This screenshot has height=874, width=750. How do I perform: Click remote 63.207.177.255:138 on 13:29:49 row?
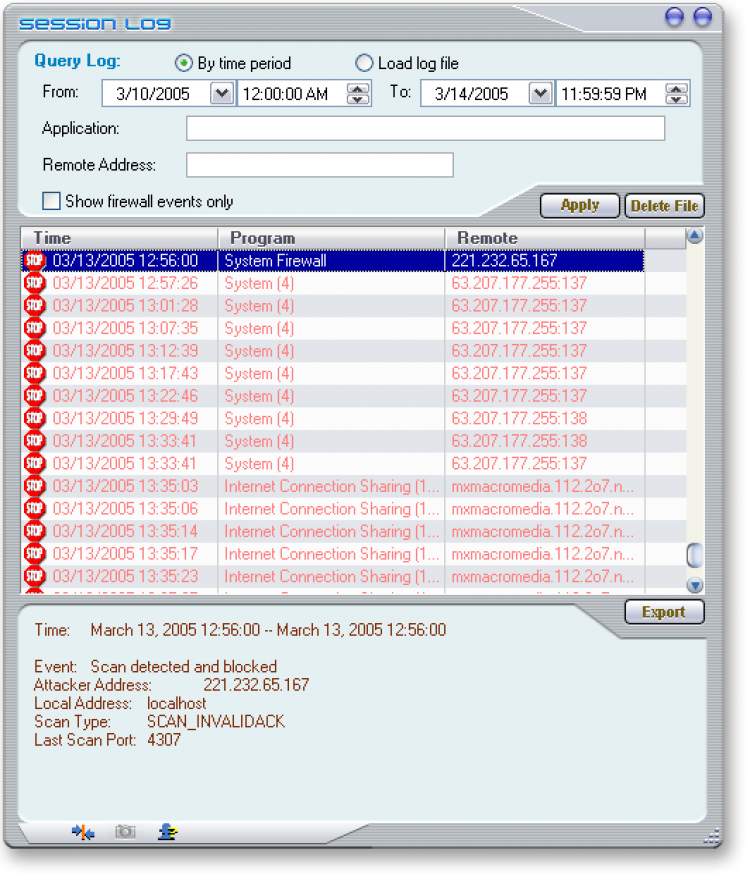(x=519, y=418)
